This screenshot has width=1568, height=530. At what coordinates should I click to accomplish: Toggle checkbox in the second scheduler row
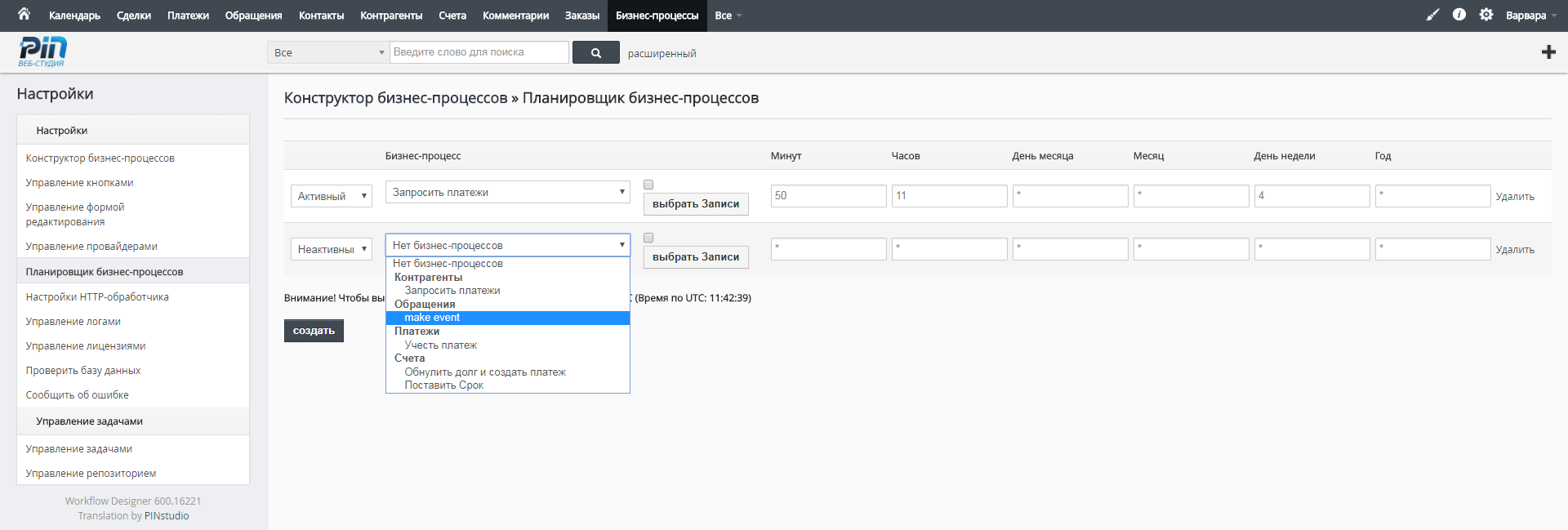[648, 238]
